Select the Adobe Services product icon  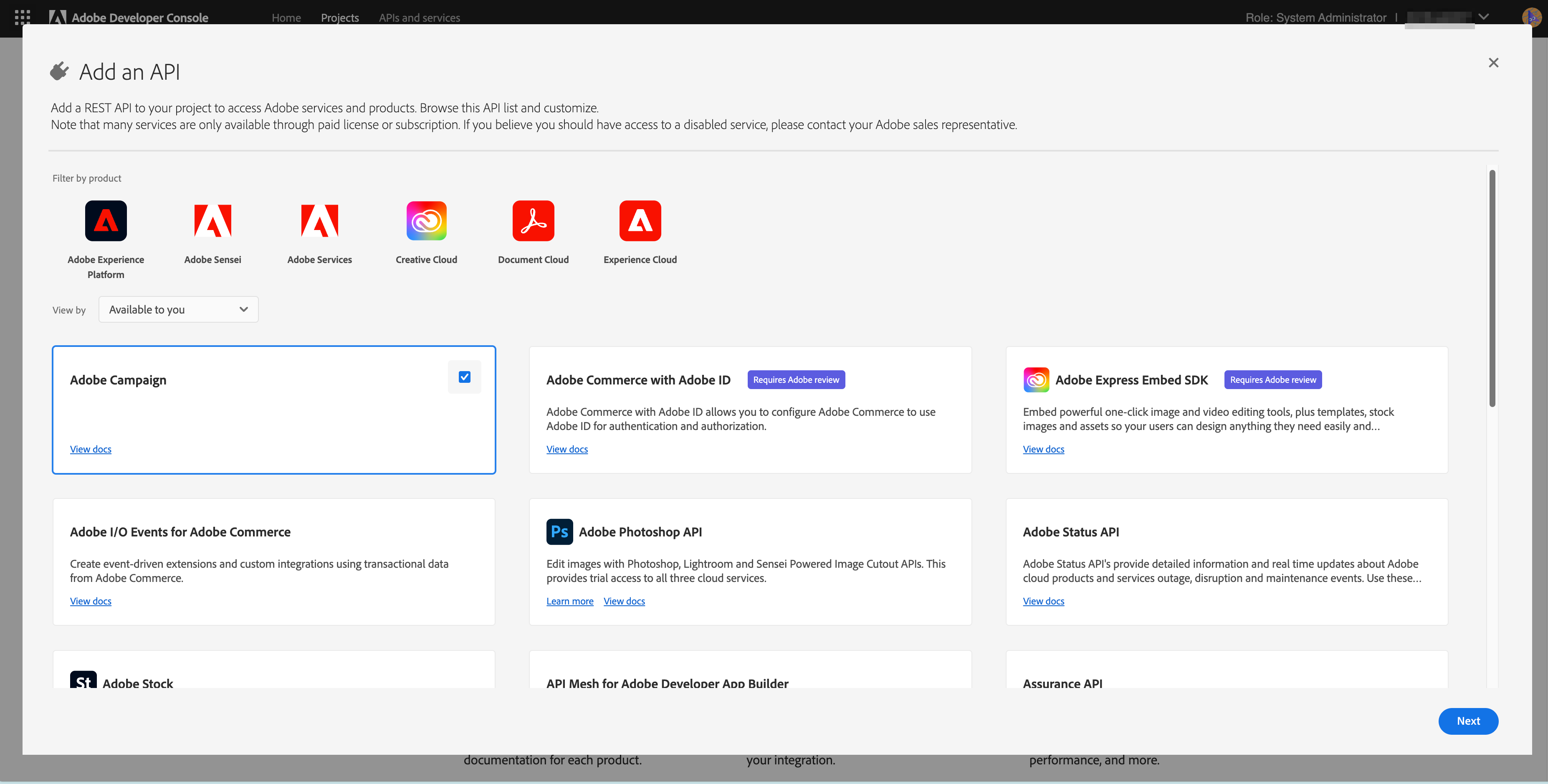point(319,220)
